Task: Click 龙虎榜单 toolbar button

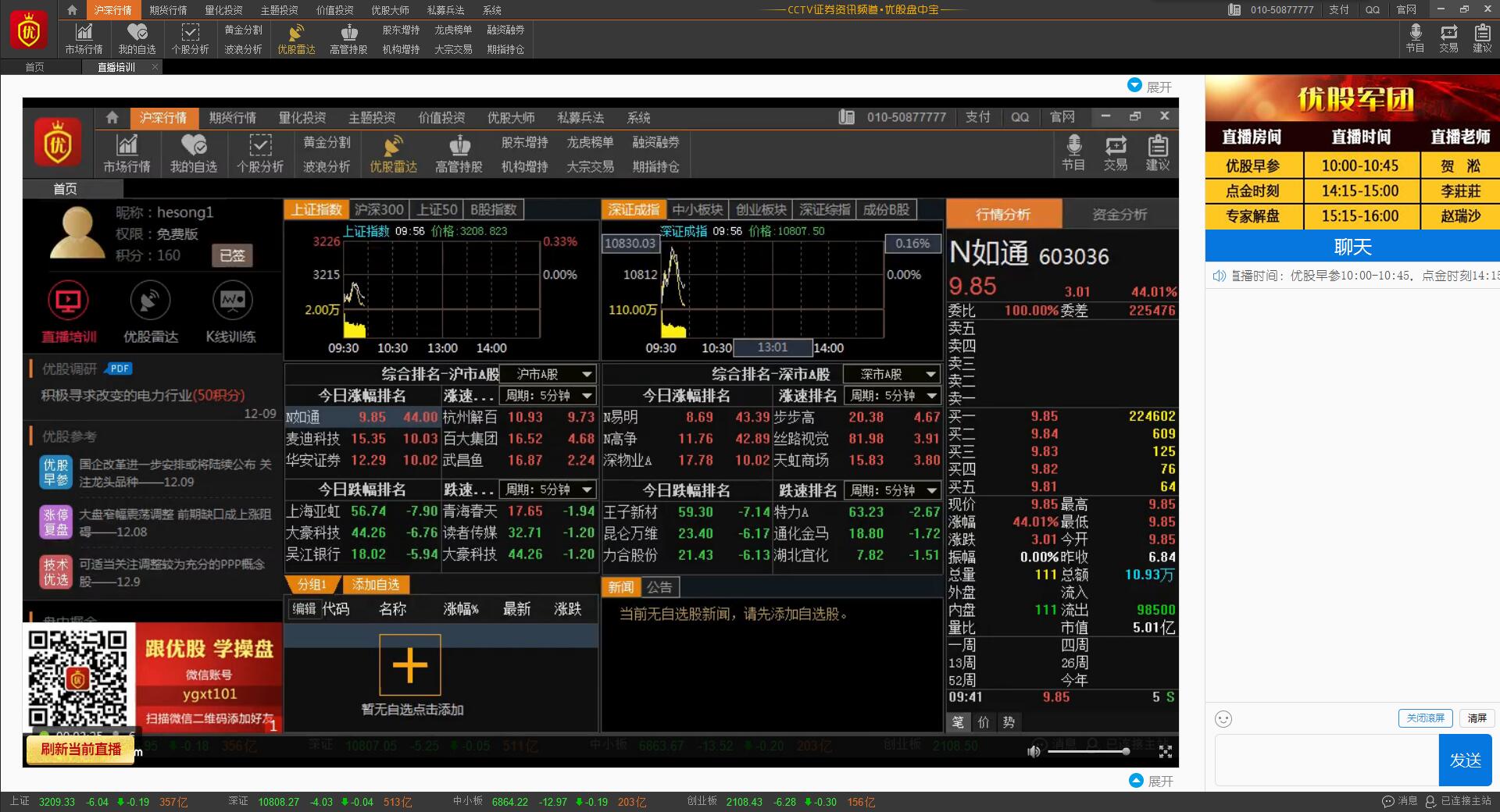Action: 453,30
